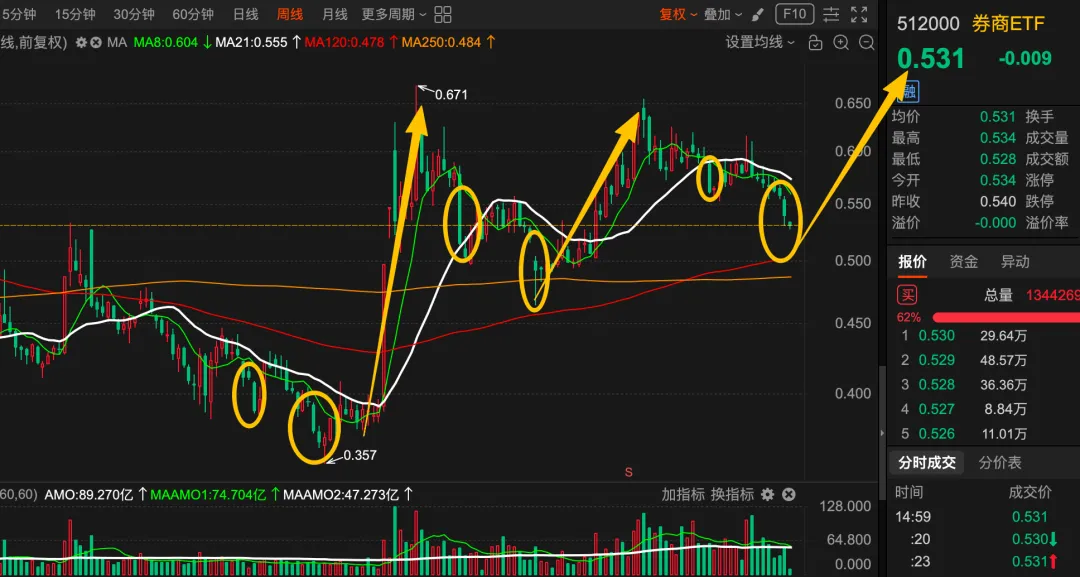Image resolution: width=1080 pixels, height=577 pixels.
Task: Collapse the side panel with small arrow
Action: click(x=882, y=433)
